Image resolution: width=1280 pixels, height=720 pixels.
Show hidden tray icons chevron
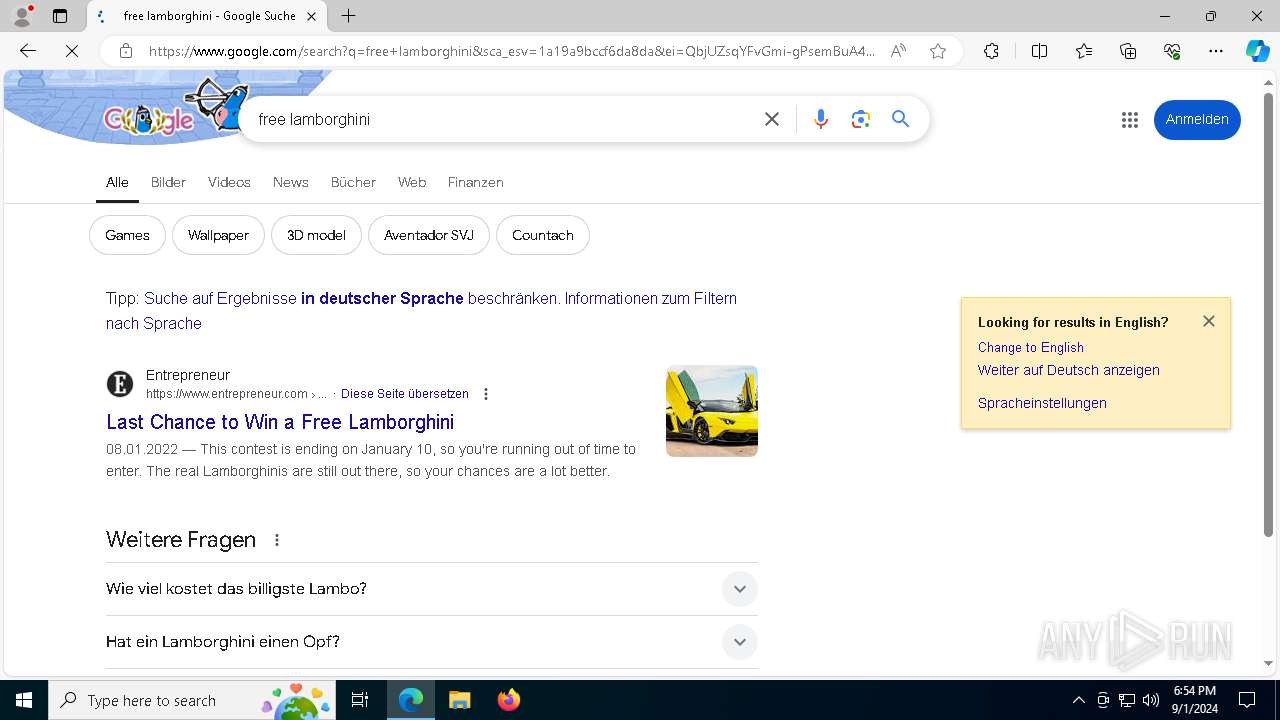coord(1078,700)
